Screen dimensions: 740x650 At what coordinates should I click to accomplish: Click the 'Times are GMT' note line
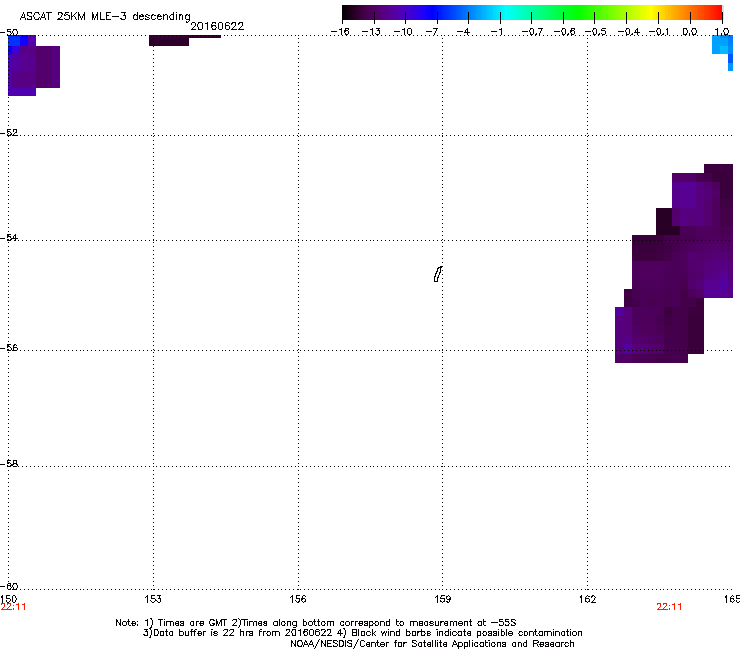[316, 623]
